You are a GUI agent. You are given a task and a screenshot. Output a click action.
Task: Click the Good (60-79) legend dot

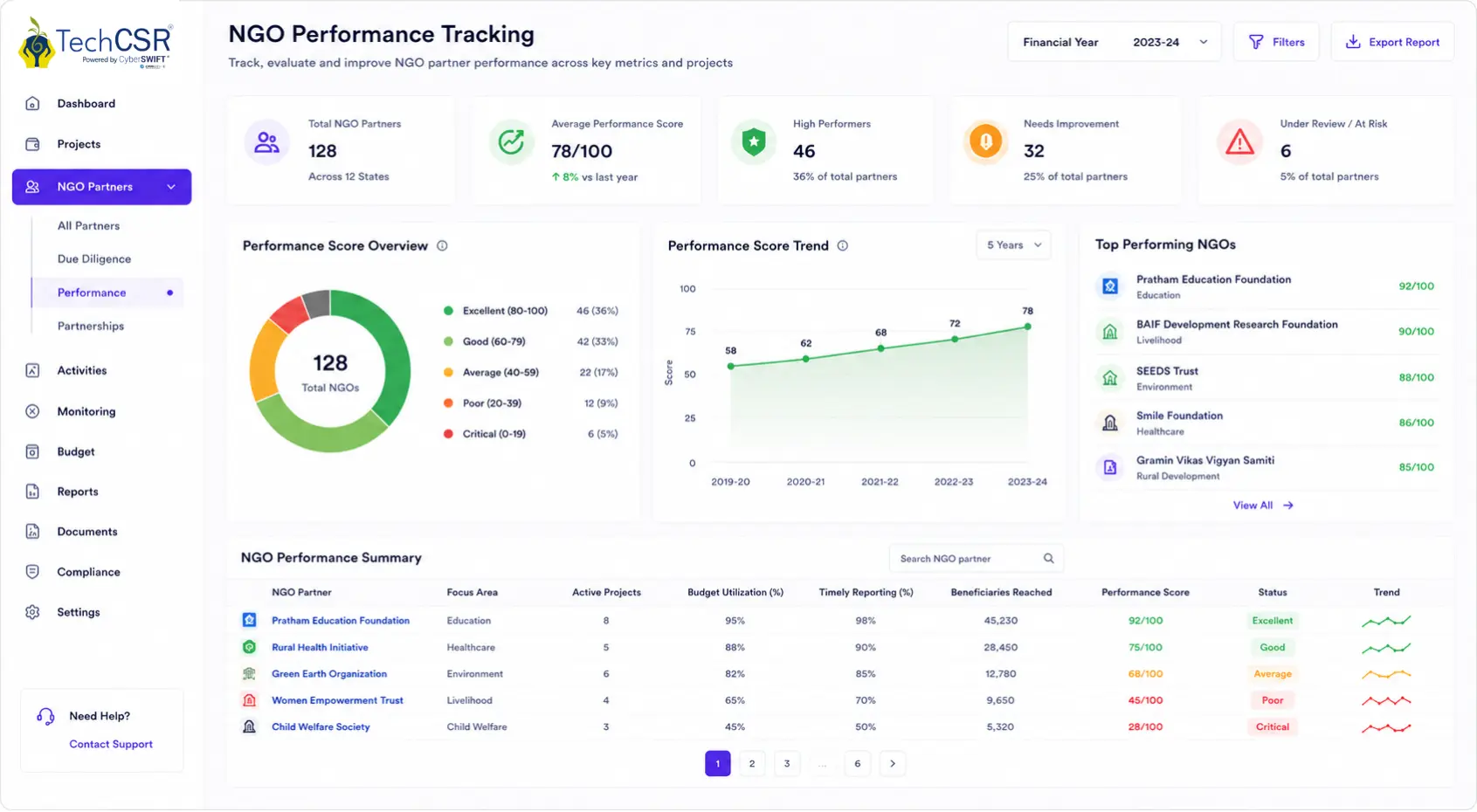pos(448,341)
